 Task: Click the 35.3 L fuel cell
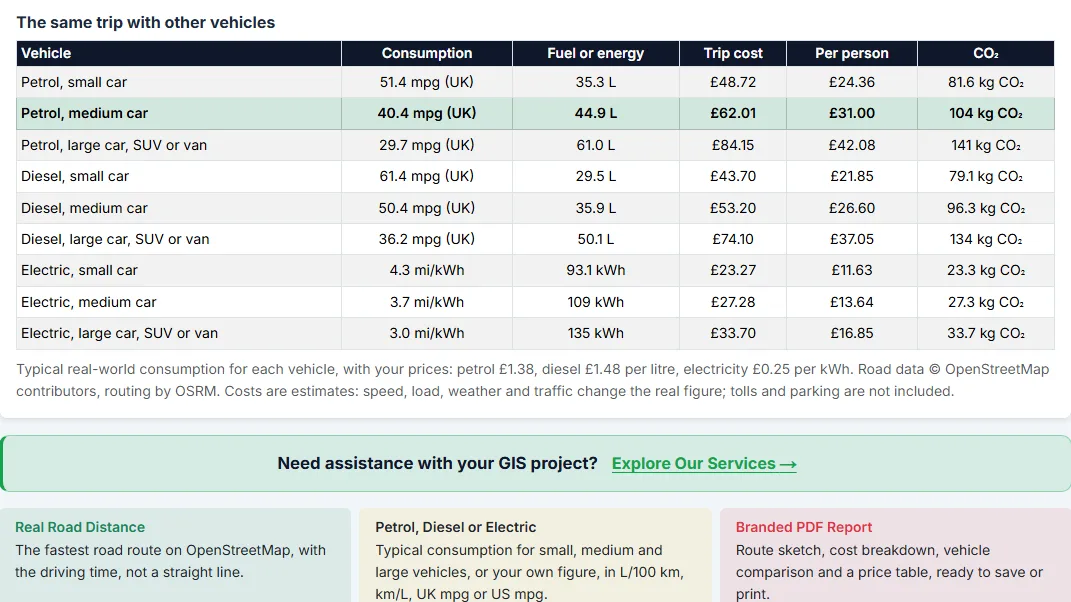click(596, 82)
